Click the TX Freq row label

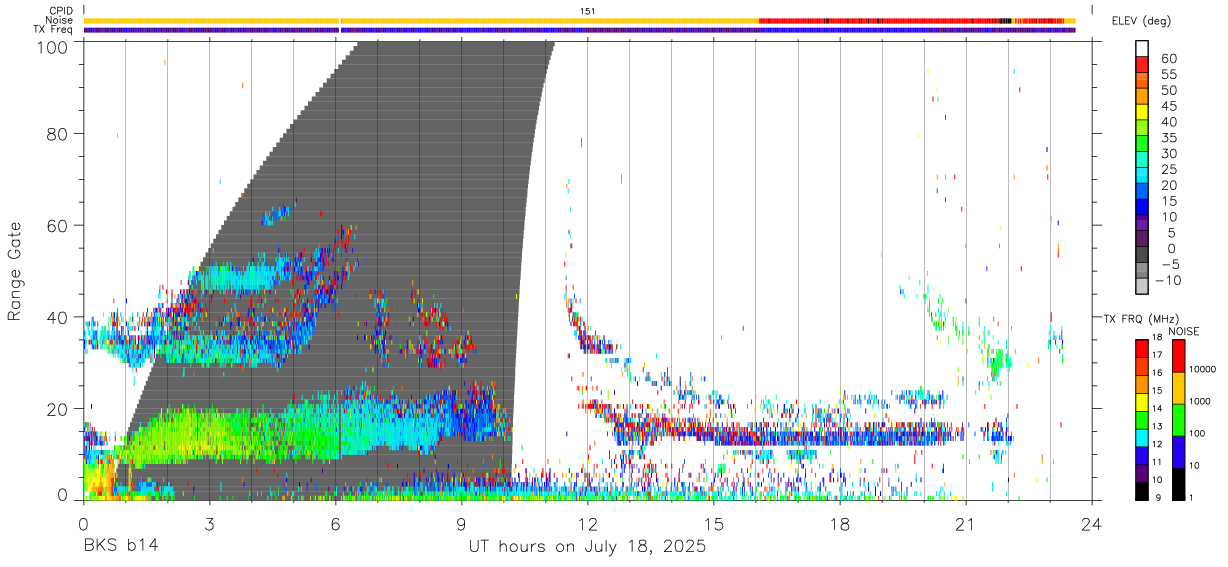(53, 30)
